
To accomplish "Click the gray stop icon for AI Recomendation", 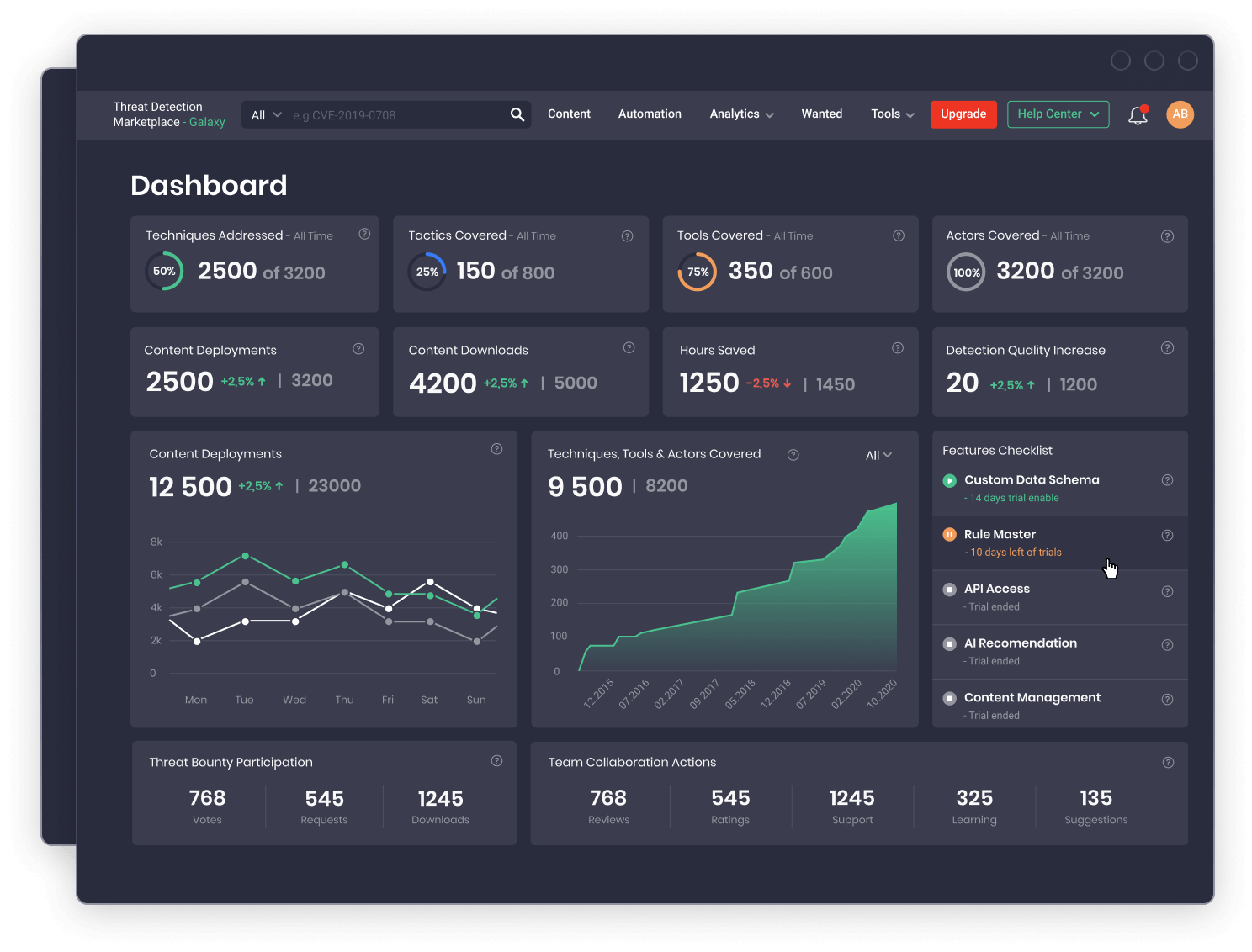I will [949, 644].
